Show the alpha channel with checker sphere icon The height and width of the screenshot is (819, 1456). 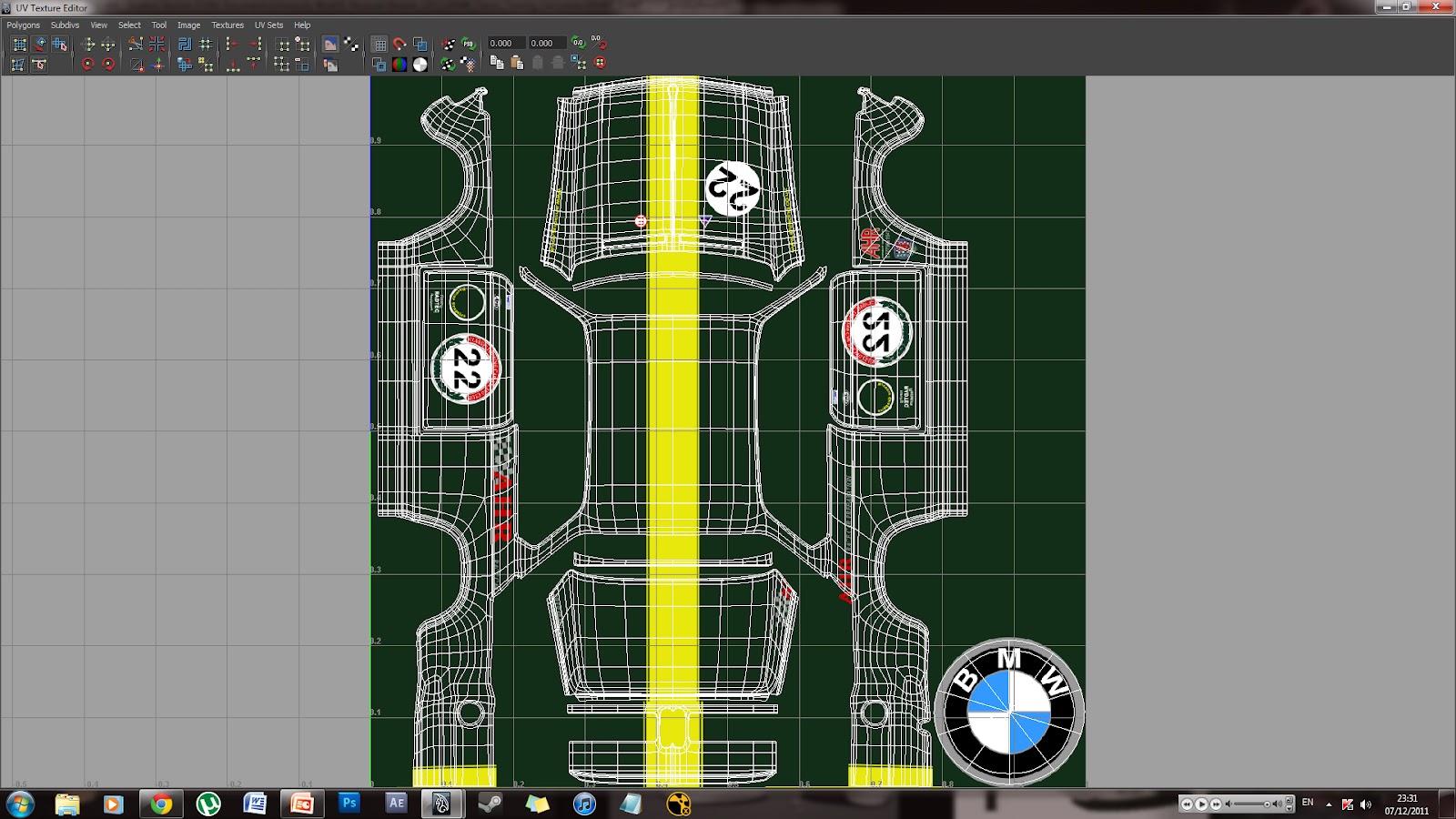(420, 65)
